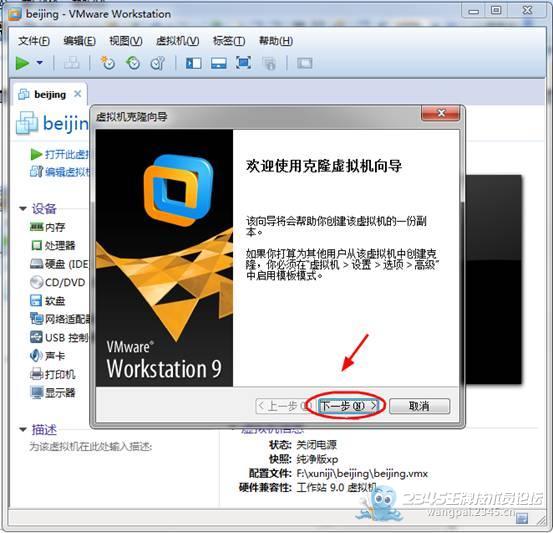553x533 pixels.
Task: Collapse the 描述 description section
Action: pyautogui.click(x=23, y=429)
